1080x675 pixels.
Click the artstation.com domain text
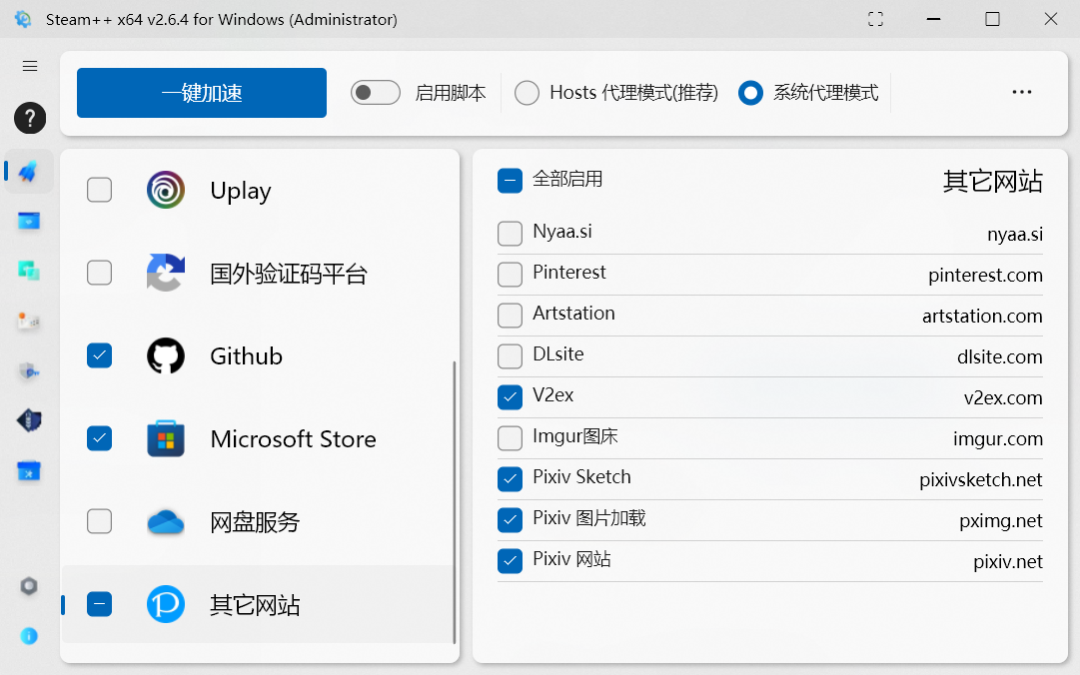(982, 316)
